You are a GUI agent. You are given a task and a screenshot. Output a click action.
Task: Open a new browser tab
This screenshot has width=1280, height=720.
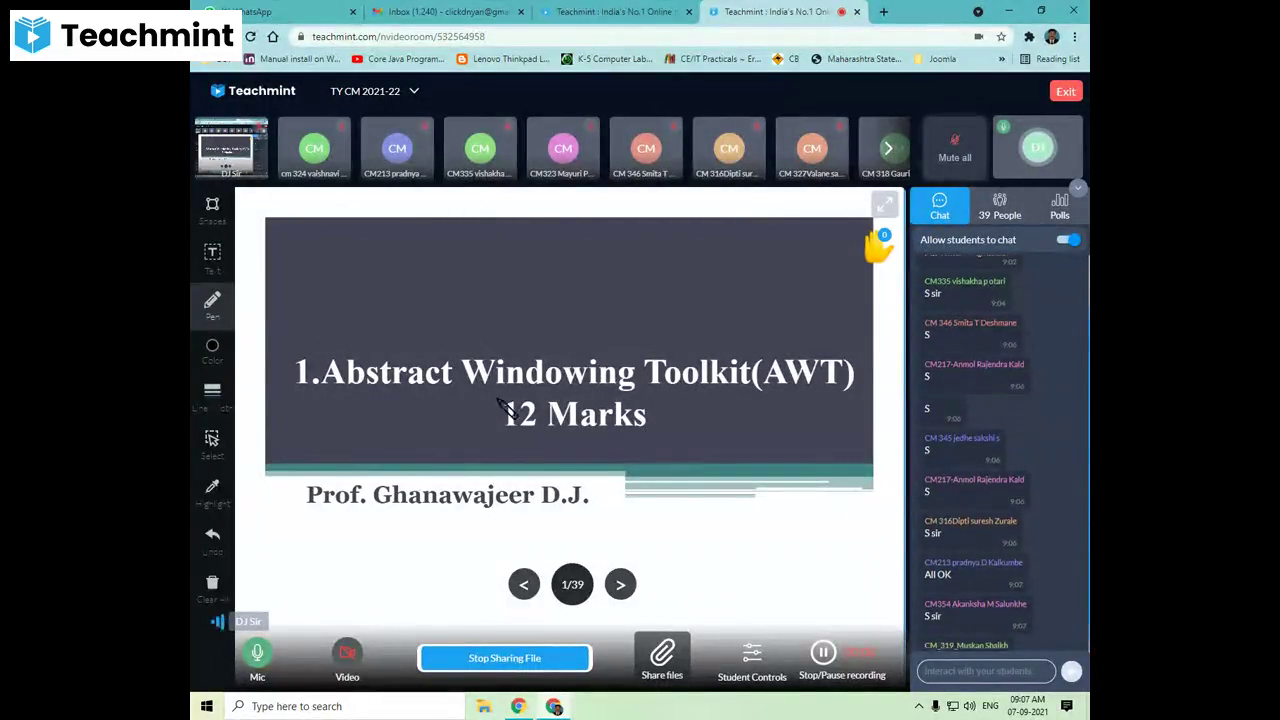pyautogui.click(x=884, y=12)
